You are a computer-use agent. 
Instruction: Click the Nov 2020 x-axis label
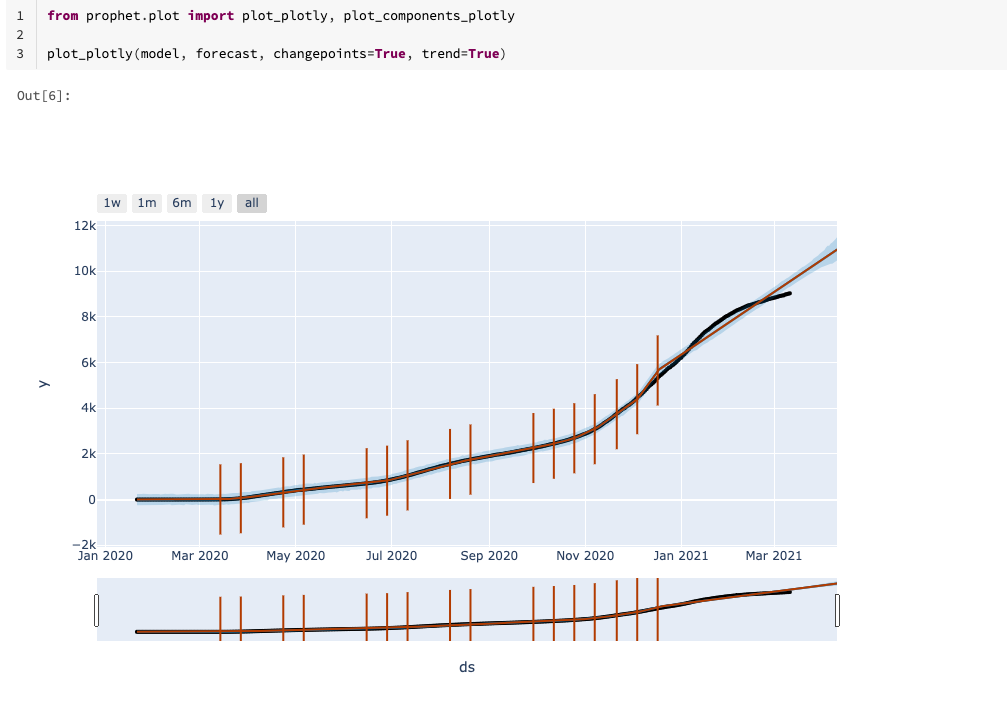[585, 556]
